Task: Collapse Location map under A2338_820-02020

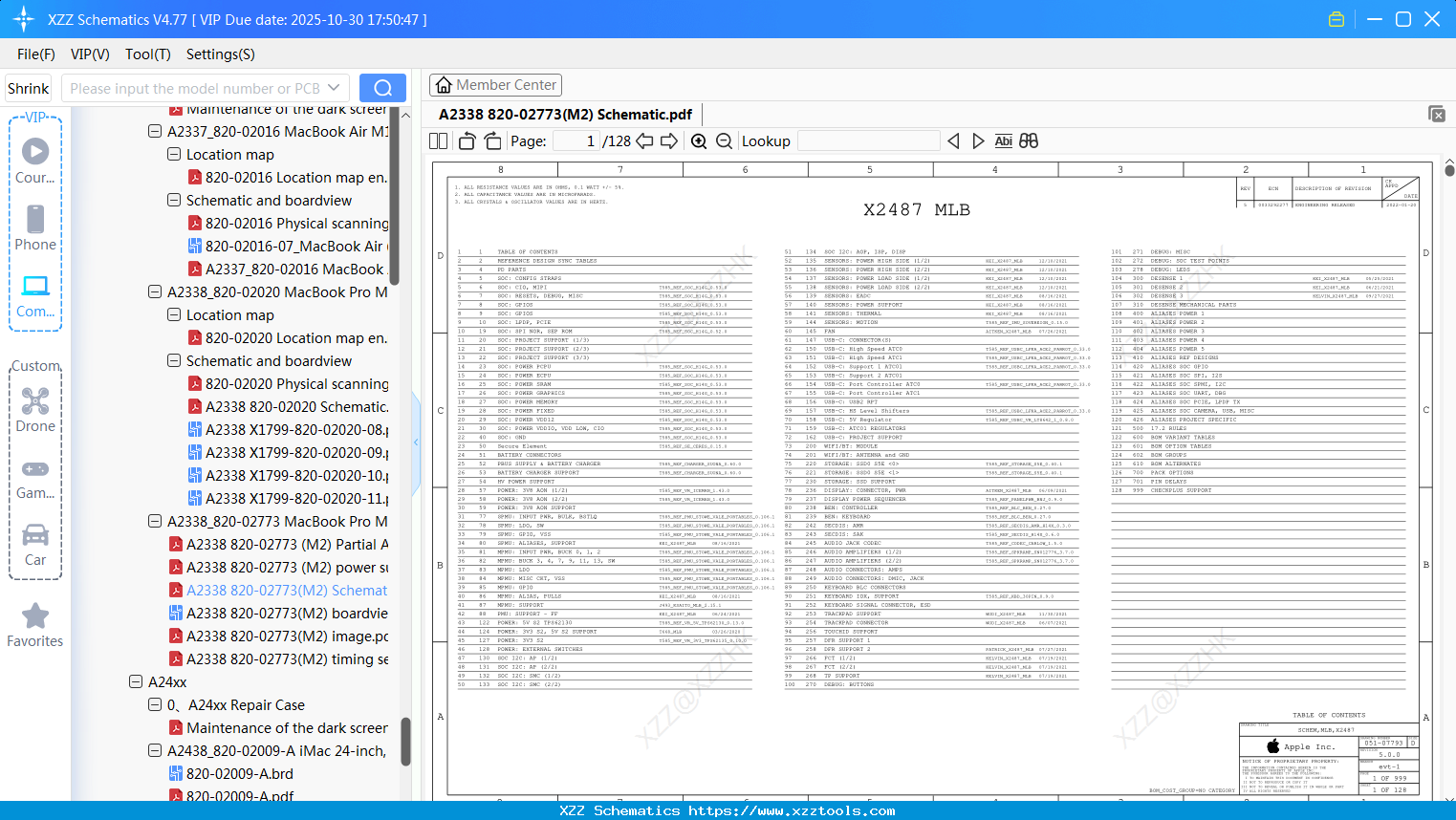Action: tap(174, 314)
